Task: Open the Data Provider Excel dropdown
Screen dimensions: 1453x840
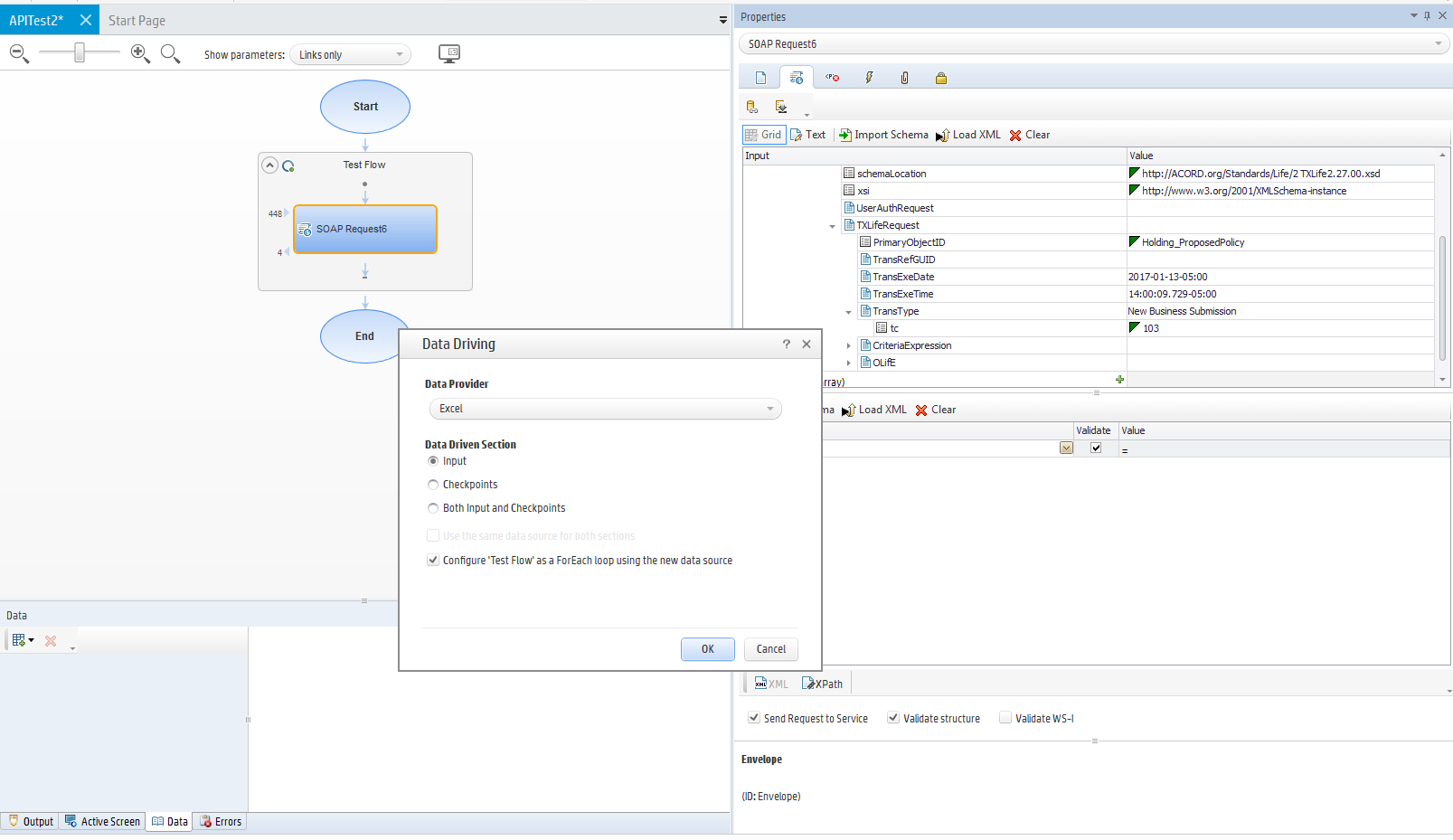Action: tap(604, 409)
